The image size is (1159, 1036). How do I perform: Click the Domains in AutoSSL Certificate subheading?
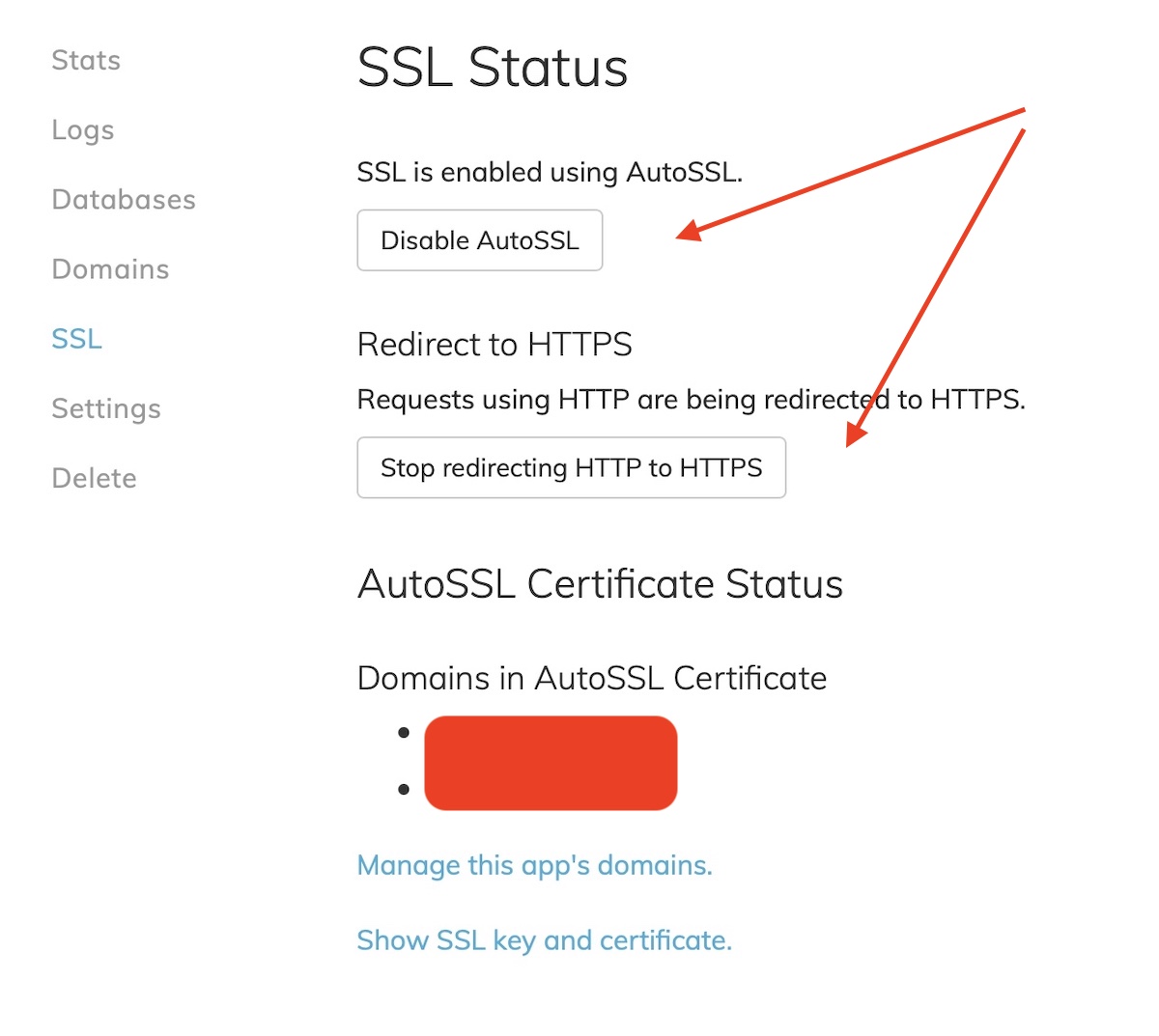591,679
